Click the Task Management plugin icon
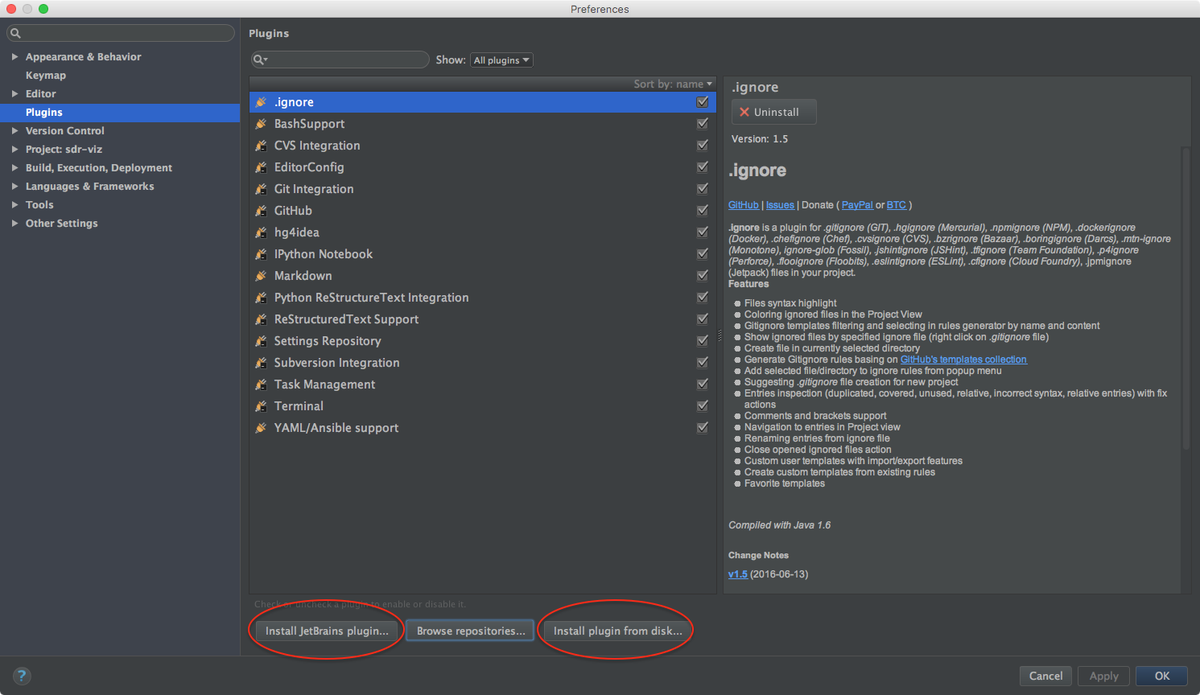The image size is (1200, 695). 261,385
